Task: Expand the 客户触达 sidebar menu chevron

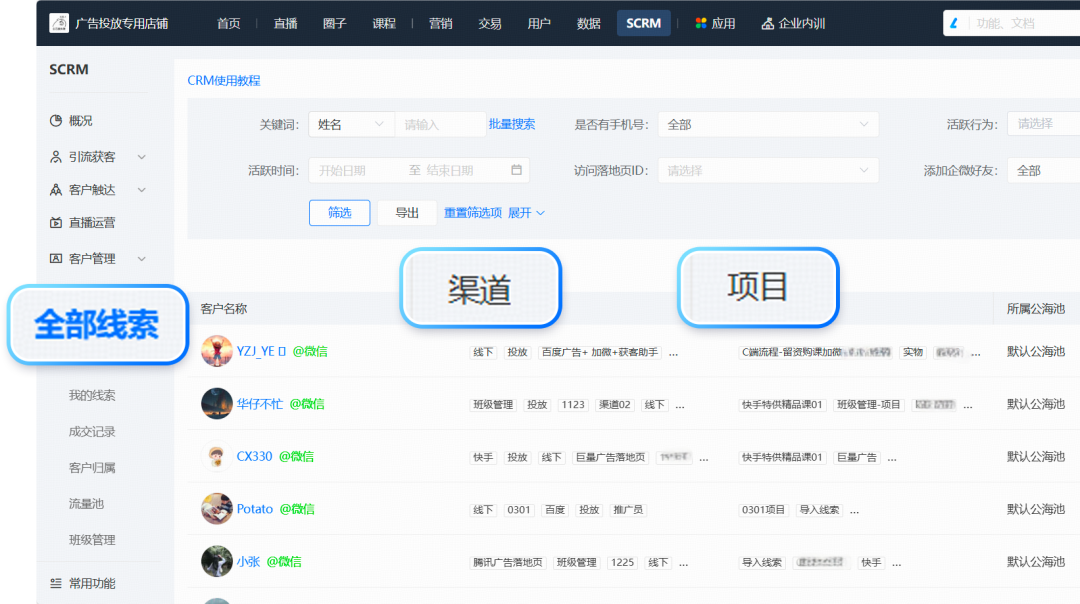Action: click(141, 189)
